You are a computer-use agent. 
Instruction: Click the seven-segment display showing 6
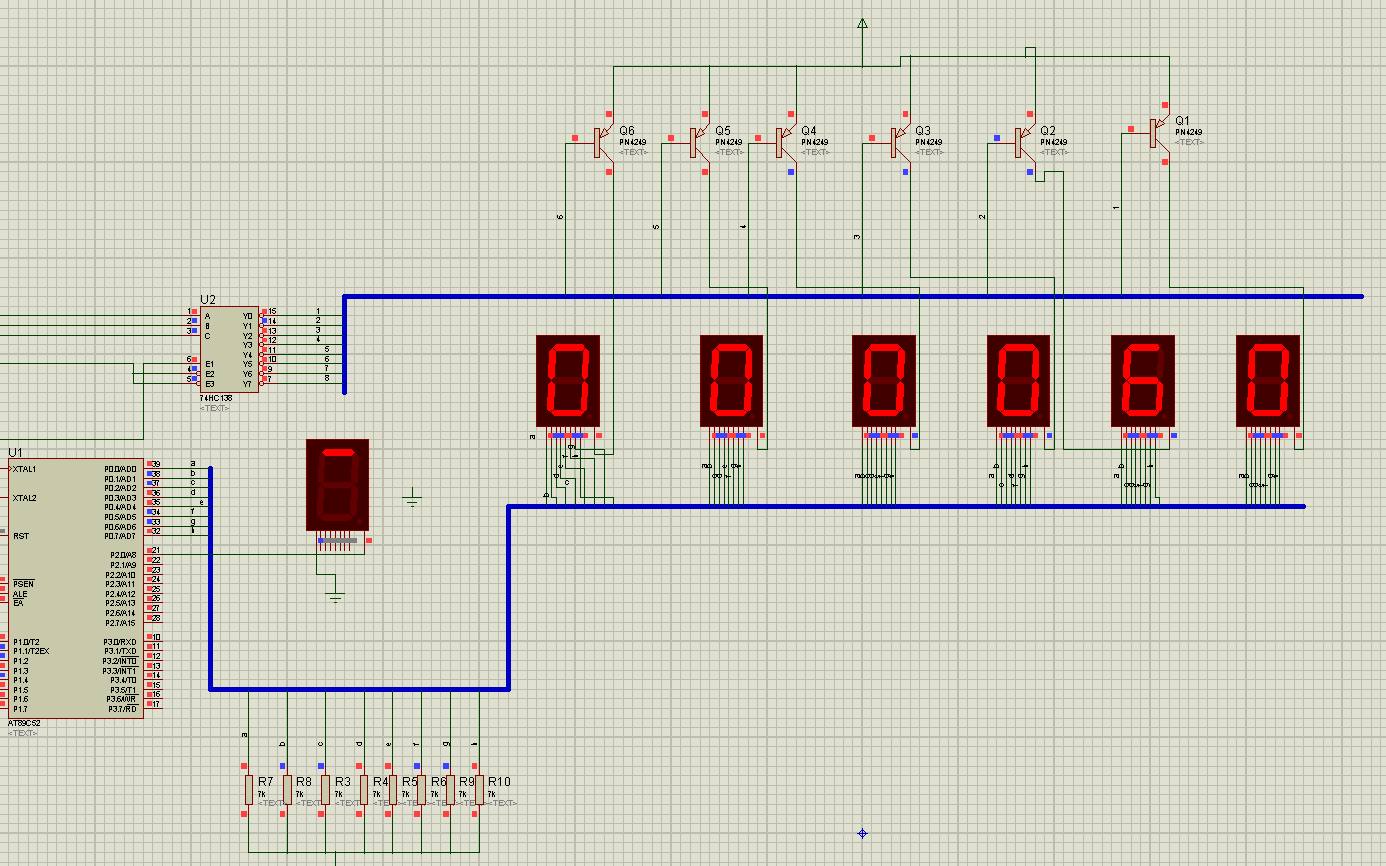(x=1144, y=380)
